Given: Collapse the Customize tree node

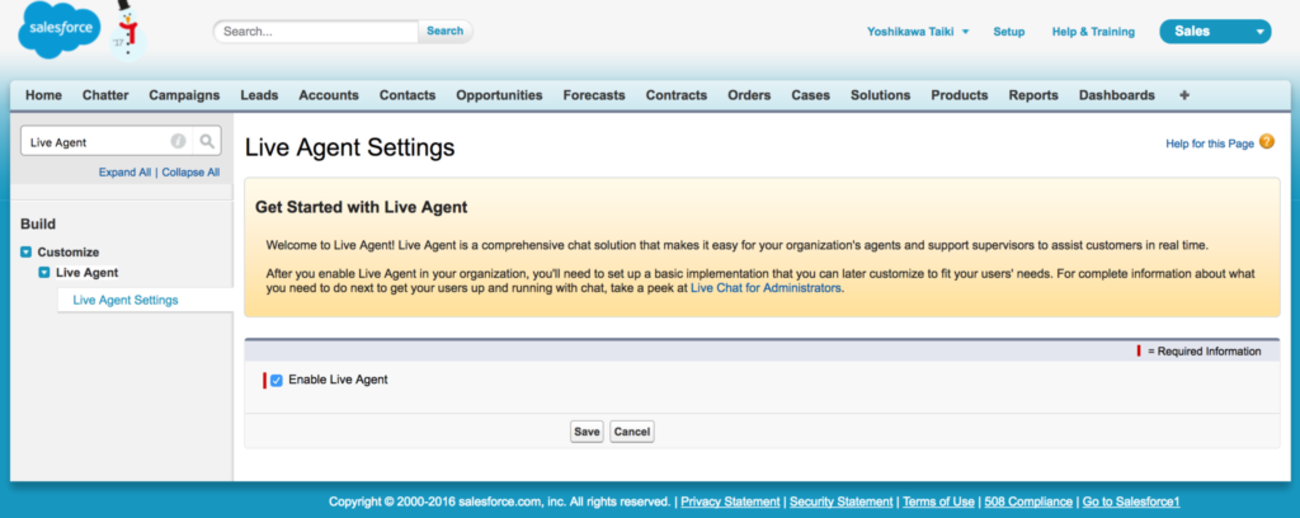Looking at the screenshot, I should pos(26,252).
